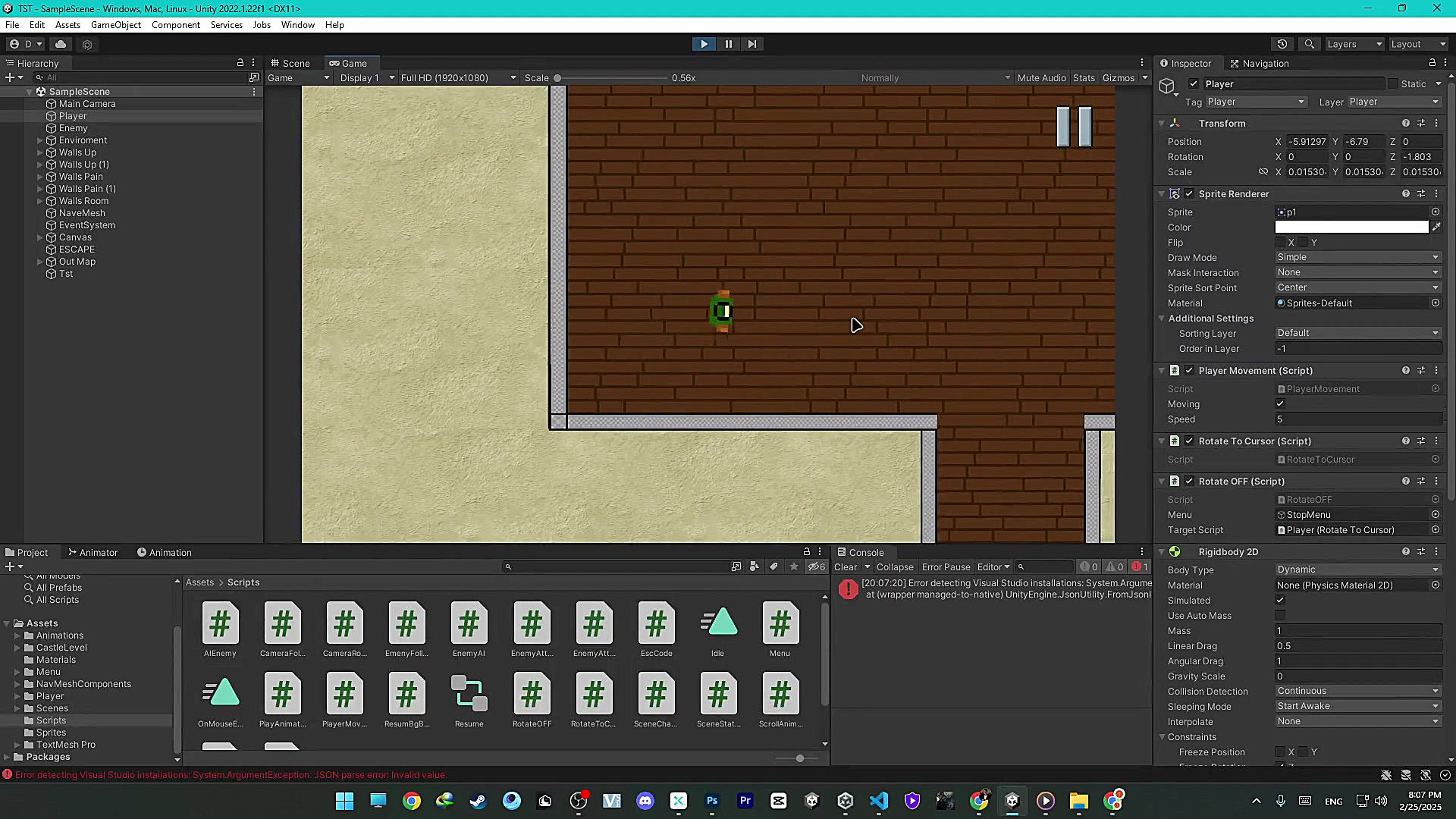1456x819 pixels.
Task: Open the Component menu
Action: (176, 25)
